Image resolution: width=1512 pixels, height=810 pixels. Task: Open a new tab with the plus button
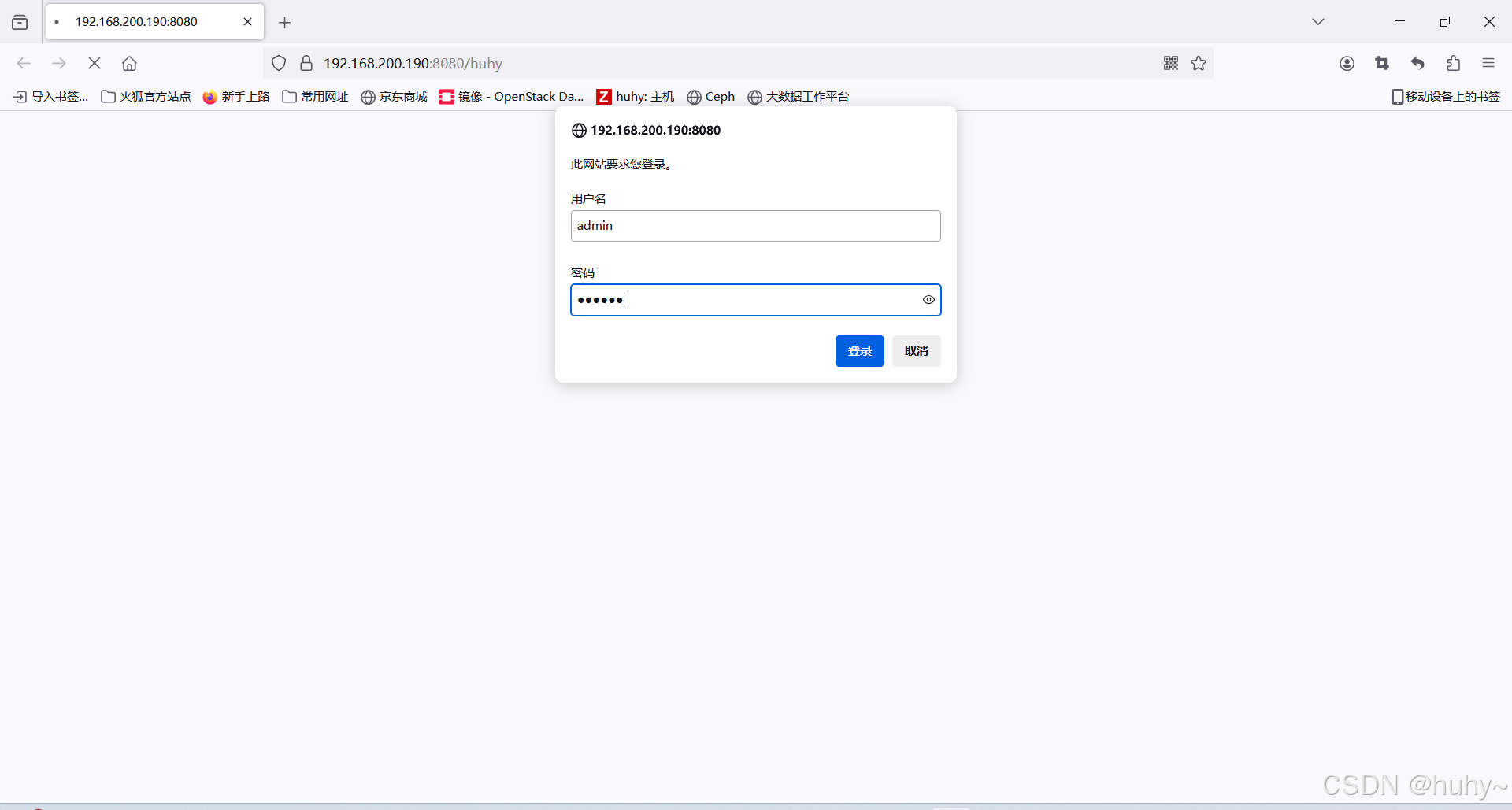(285, 23)
